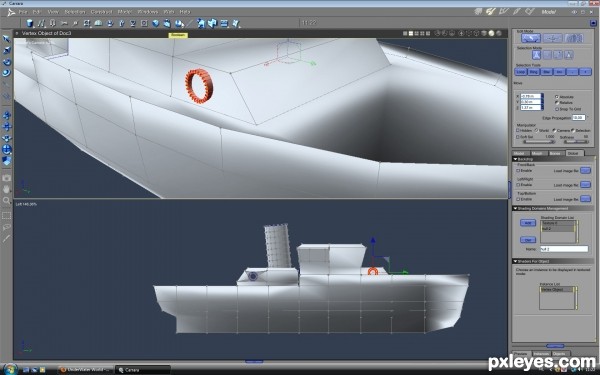Image resolution: width=600 pixels, height=375 pixels.
Task: Select the hand pan tool in the left toolbar
Action: point(7,189)
